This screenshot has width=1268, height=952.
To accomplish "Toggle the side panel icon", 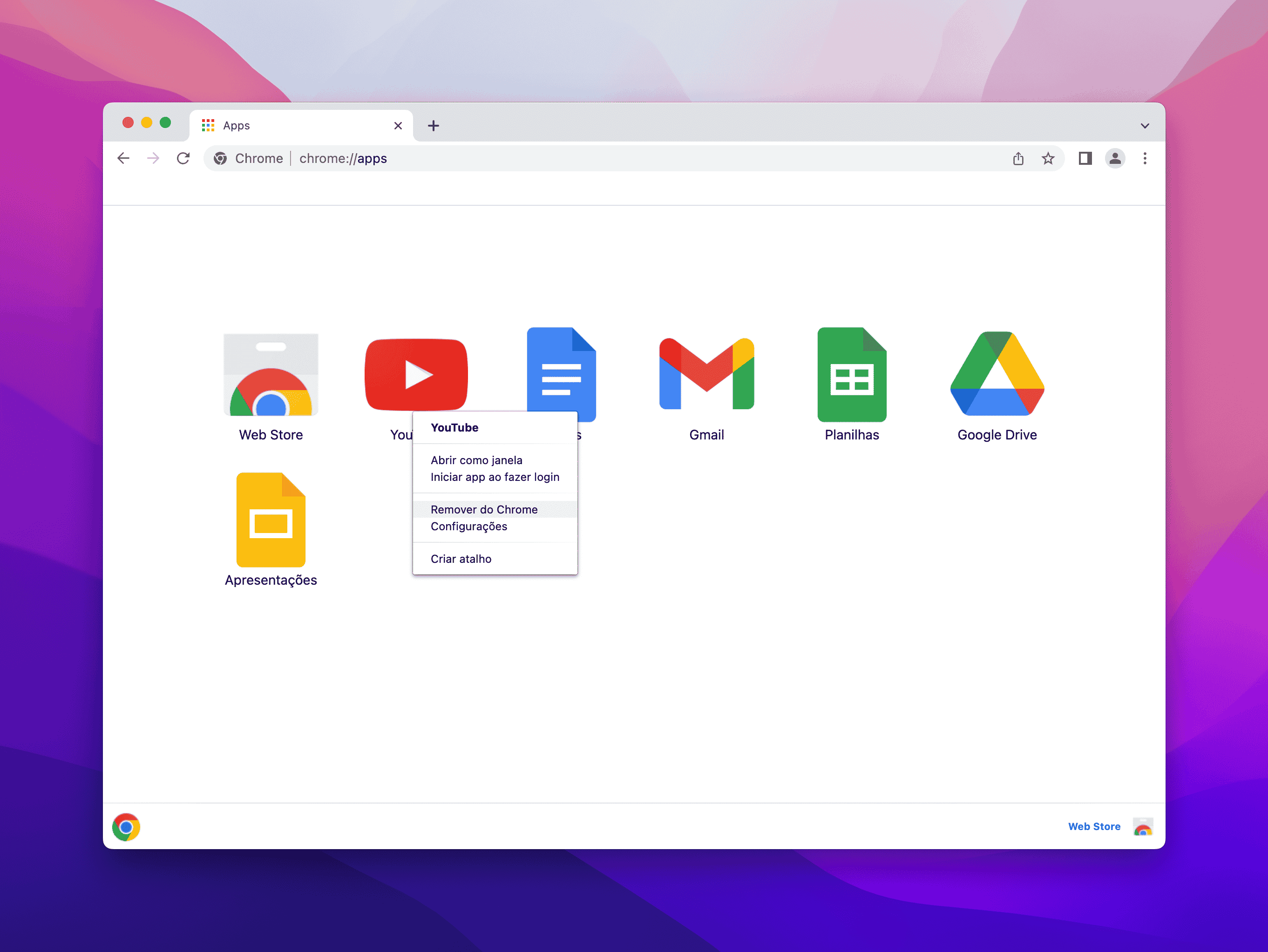I will 1085,158.
